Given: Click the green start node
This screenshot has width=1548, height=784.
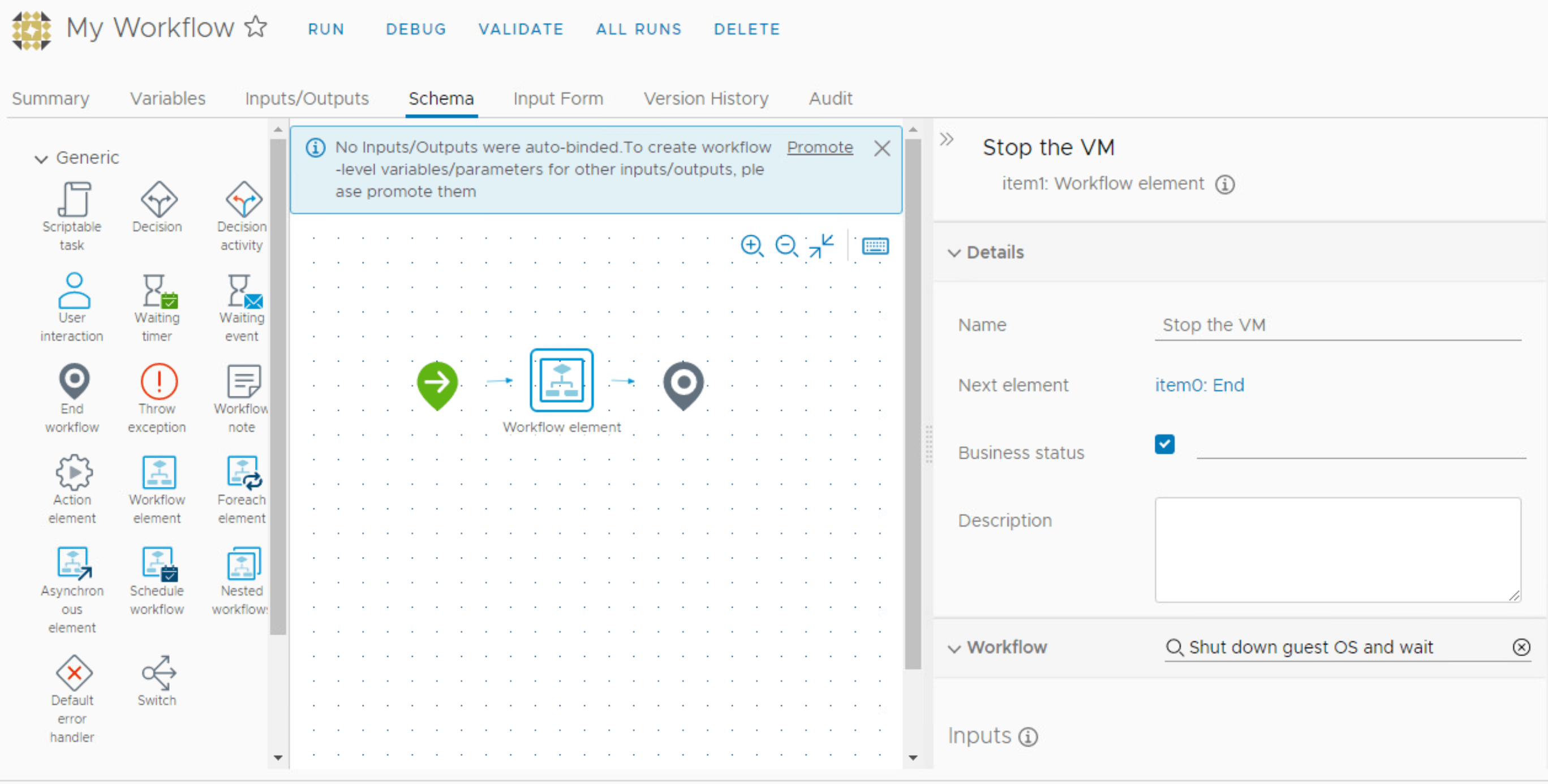Looking at the screenshot, I should click(x=437, y=385).
